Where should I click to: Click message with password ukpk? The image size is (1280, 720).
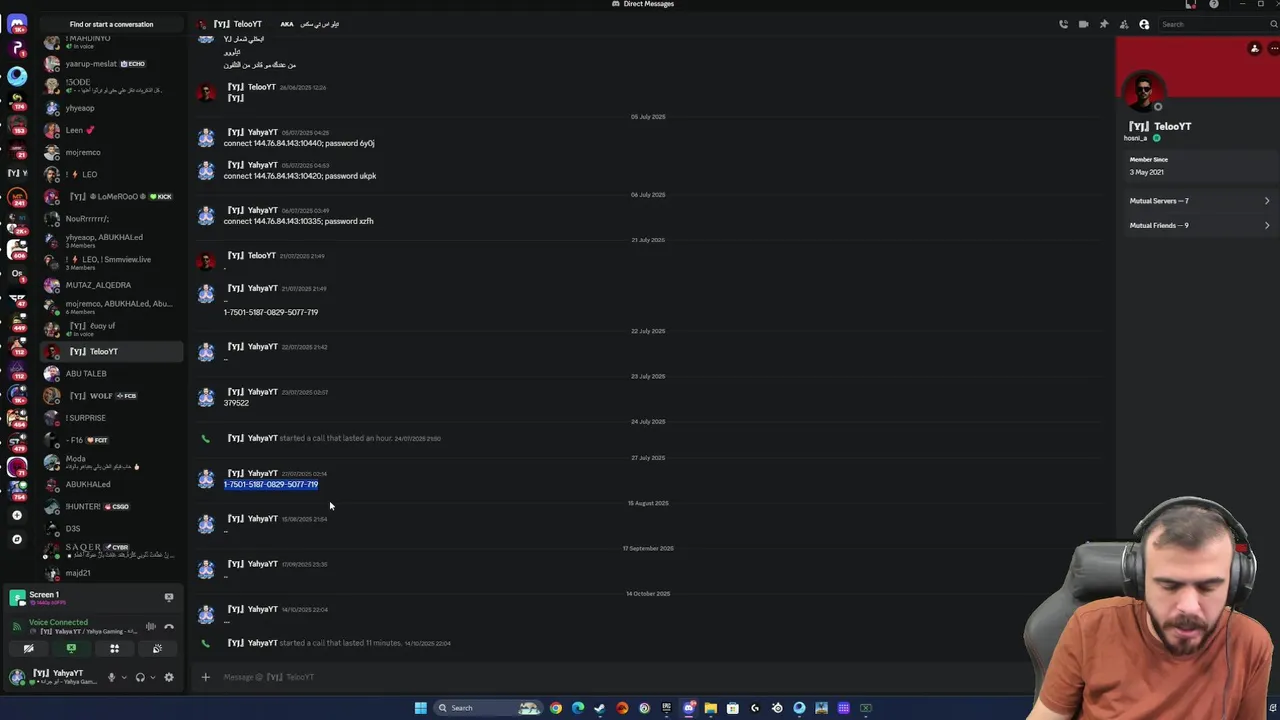(300, 176)
